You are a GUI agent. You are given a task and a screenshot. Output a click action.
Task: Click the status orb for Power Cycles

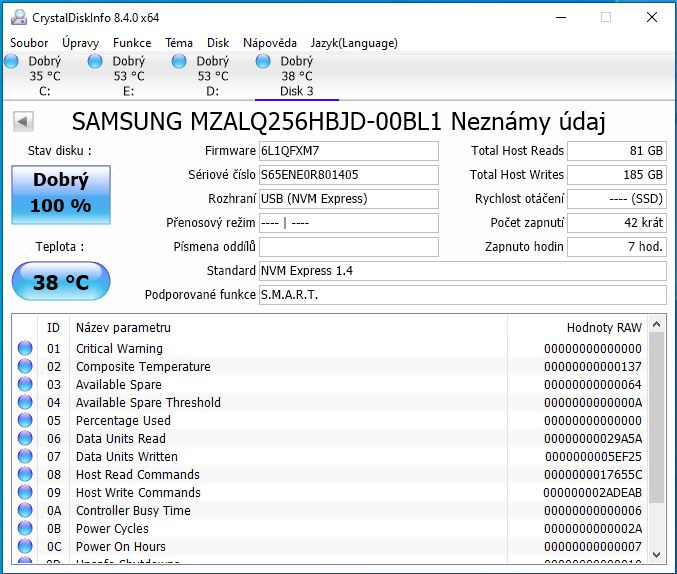coord(25,528)
